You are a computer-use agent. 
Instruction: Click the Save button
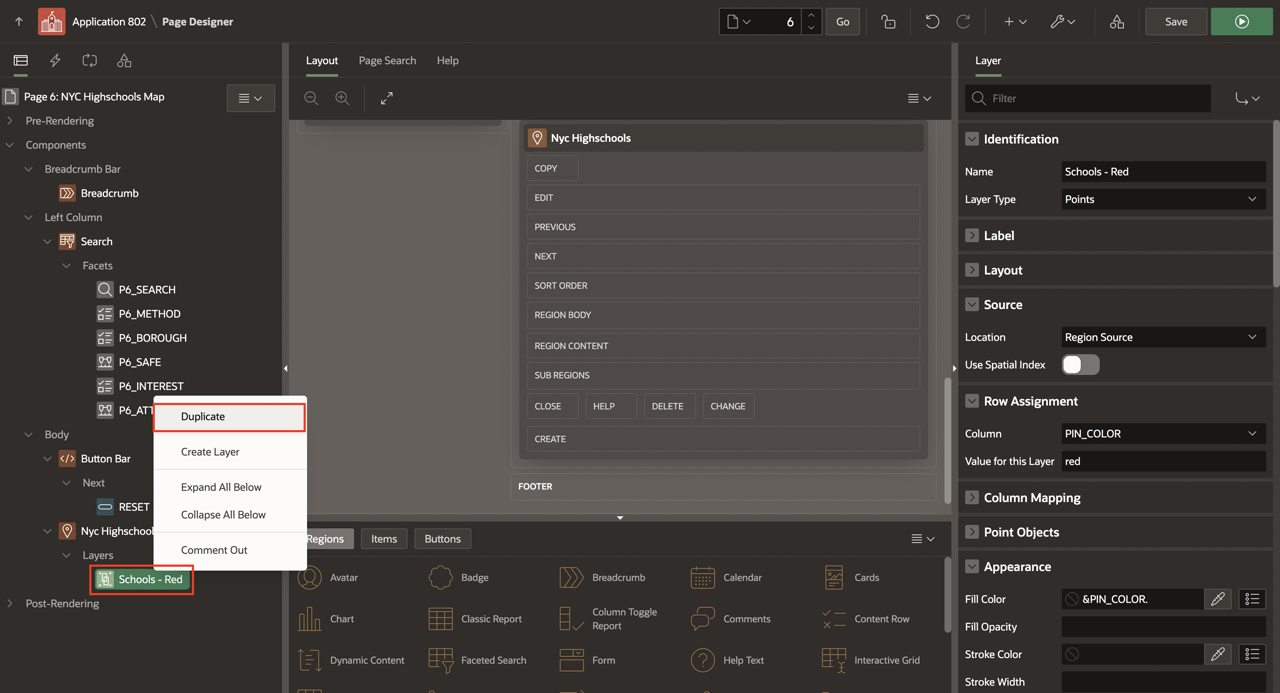click(1176, 21)
